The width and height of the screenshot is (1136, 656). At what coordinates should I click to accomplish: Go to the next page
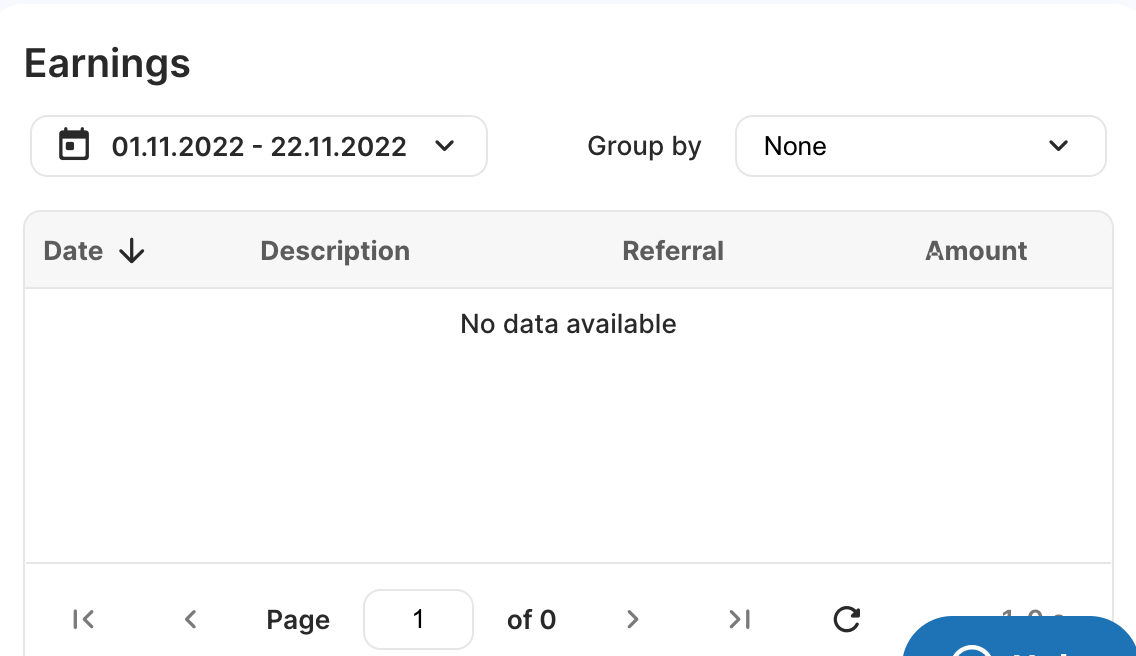(632, 619)
